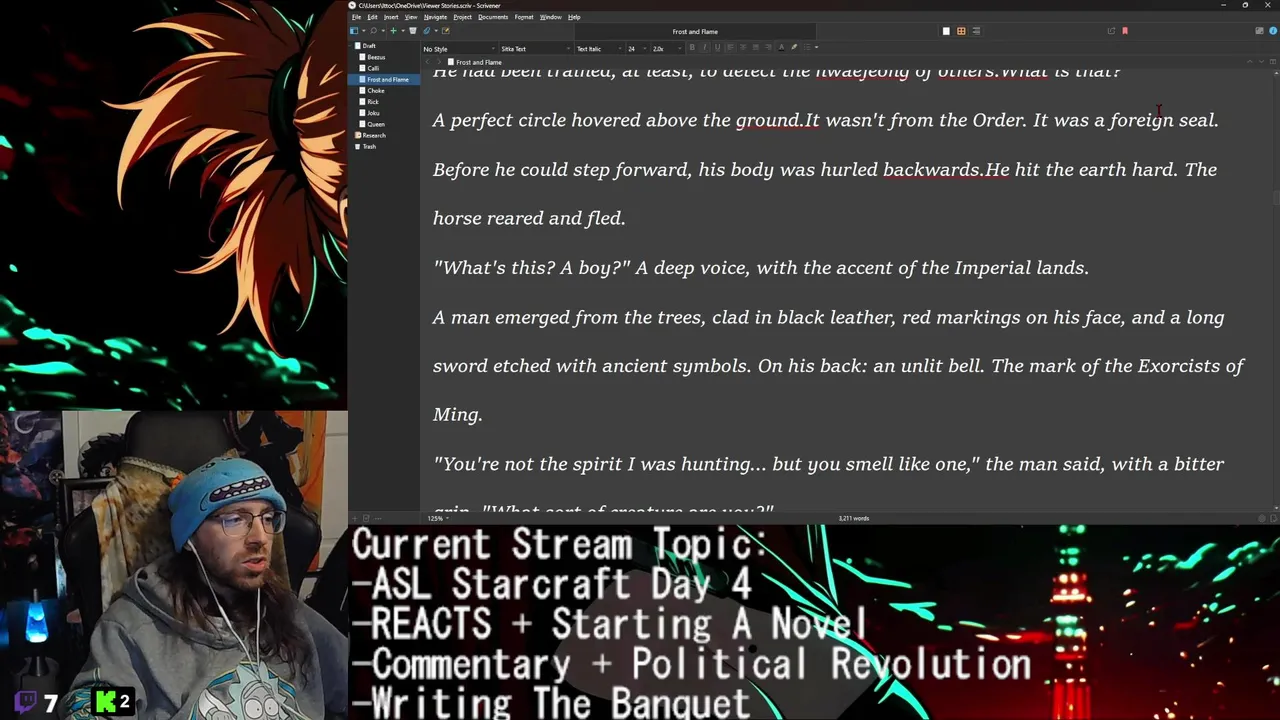
Task: Select the Beezus document in binder
Action: [375, 57]
